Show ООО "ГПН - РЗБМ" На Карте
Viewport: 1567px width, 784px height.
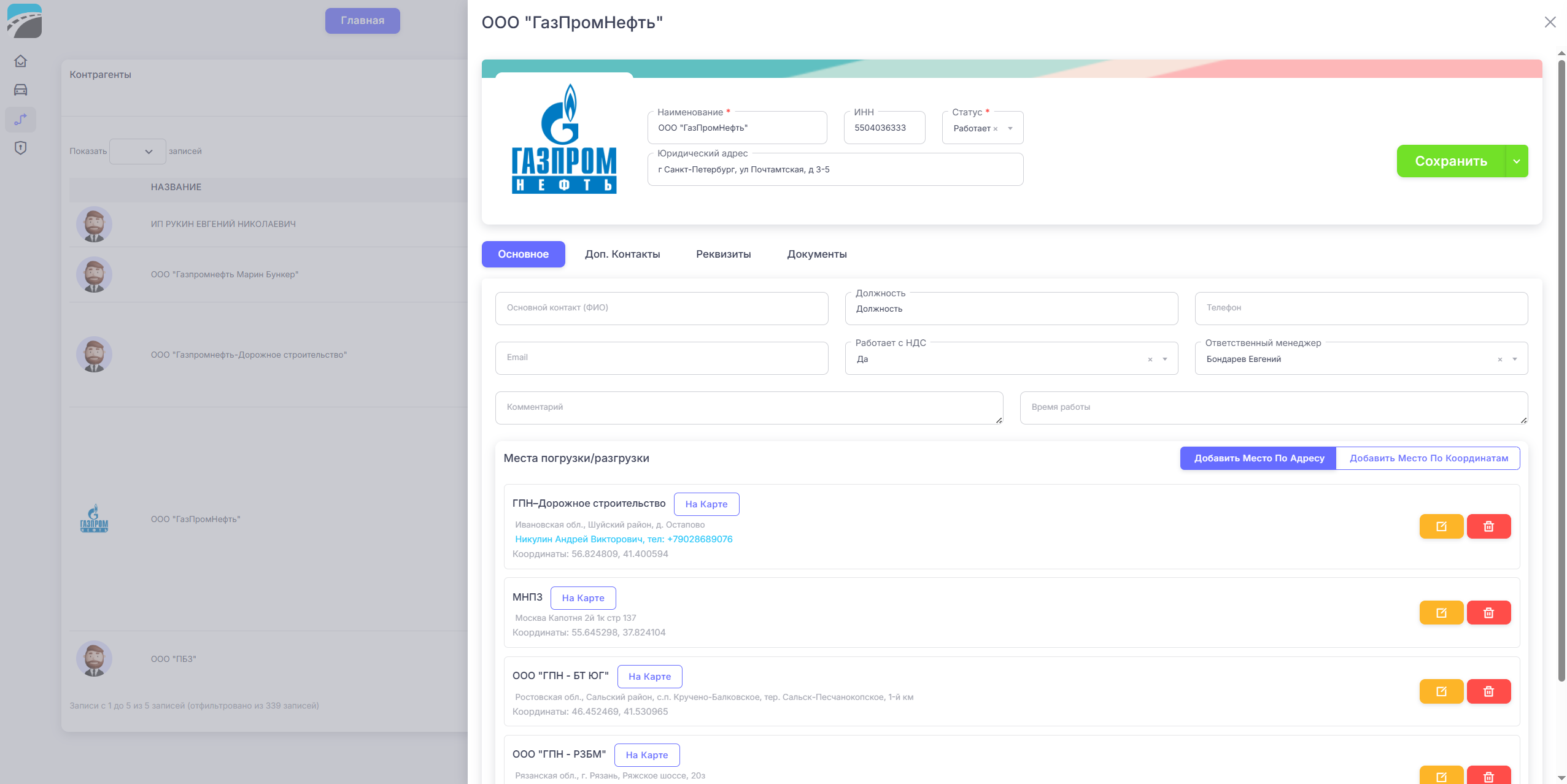(x=647, y=755)
